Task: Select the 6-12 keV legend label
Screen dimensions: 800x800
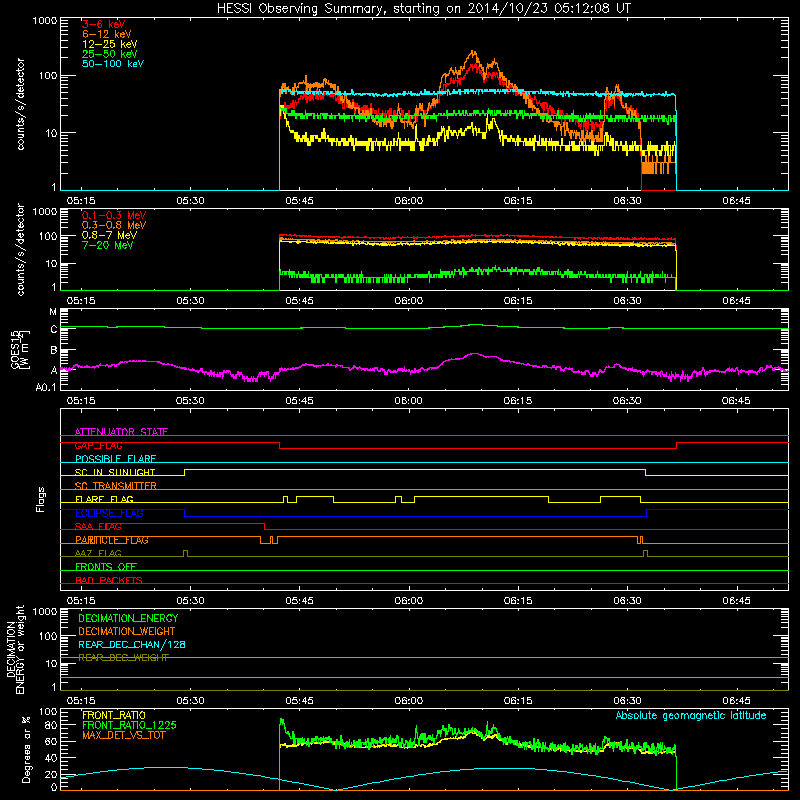Action: pos(107,34)
